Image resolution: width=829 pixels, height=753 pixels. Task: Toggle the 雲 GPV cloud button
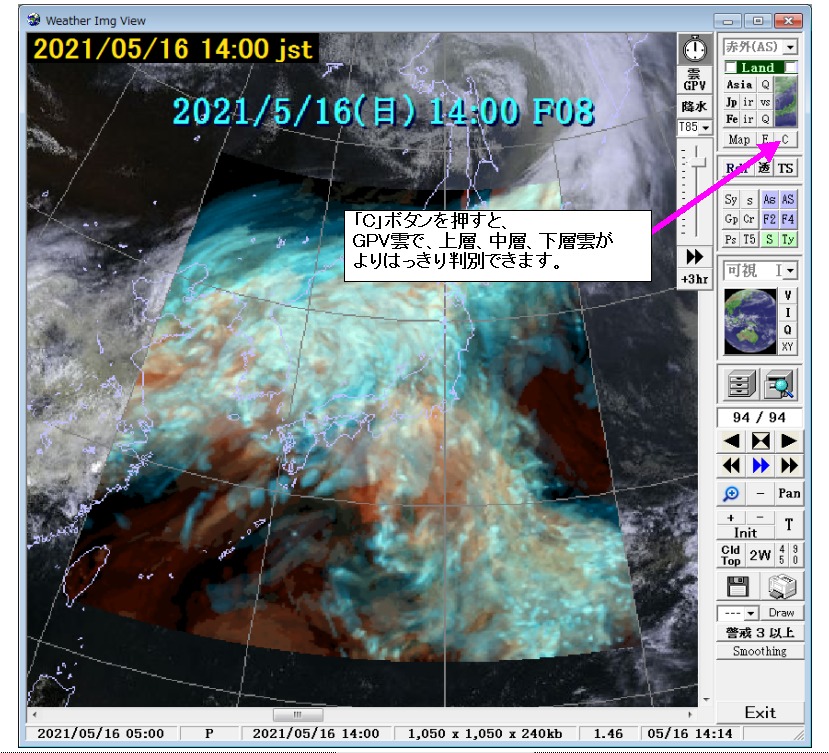tap(693, 80)
